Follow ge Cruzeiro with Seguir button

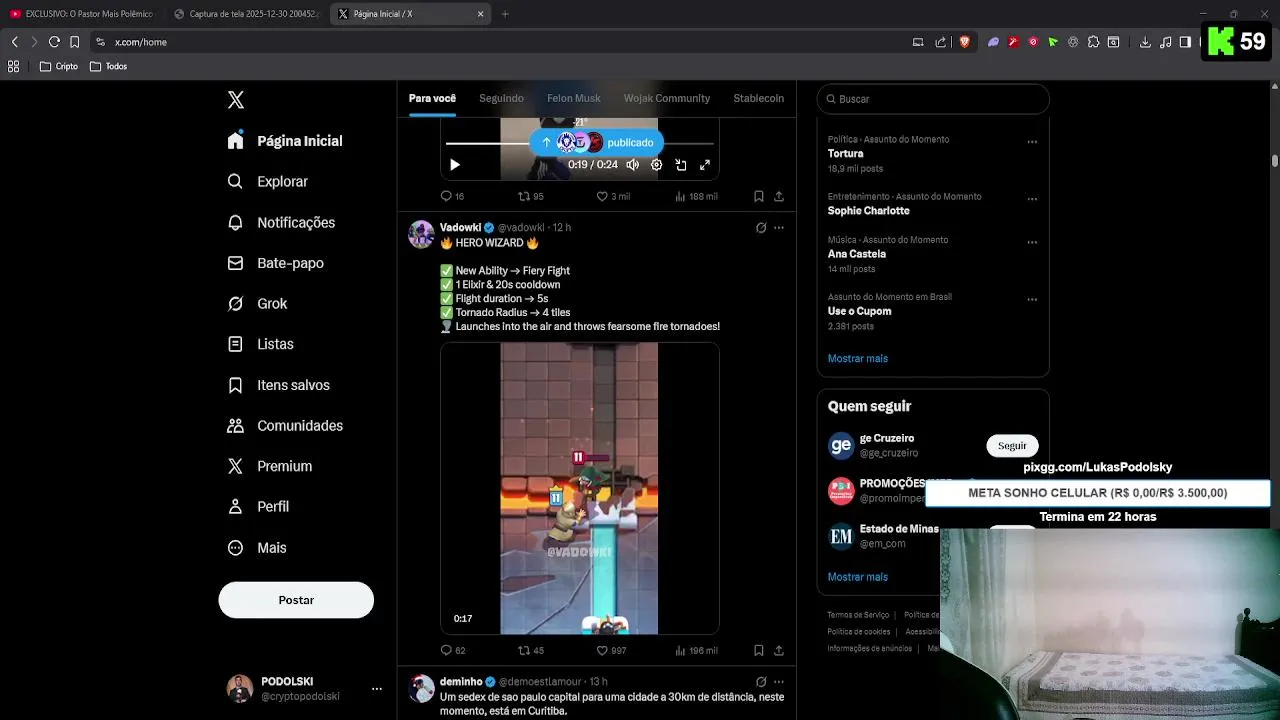(1012, 446)
